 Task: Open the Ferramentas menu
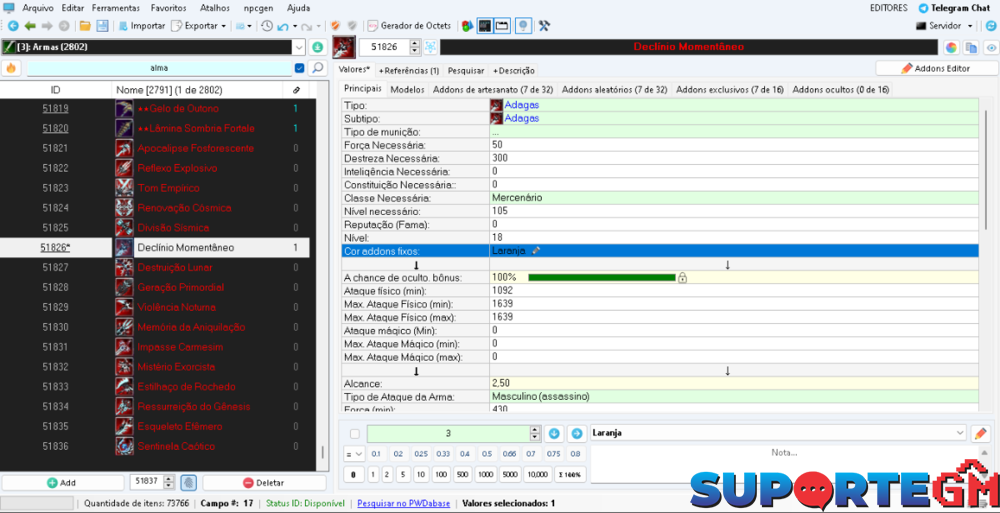pyautogui.click(x=115, y=7)
